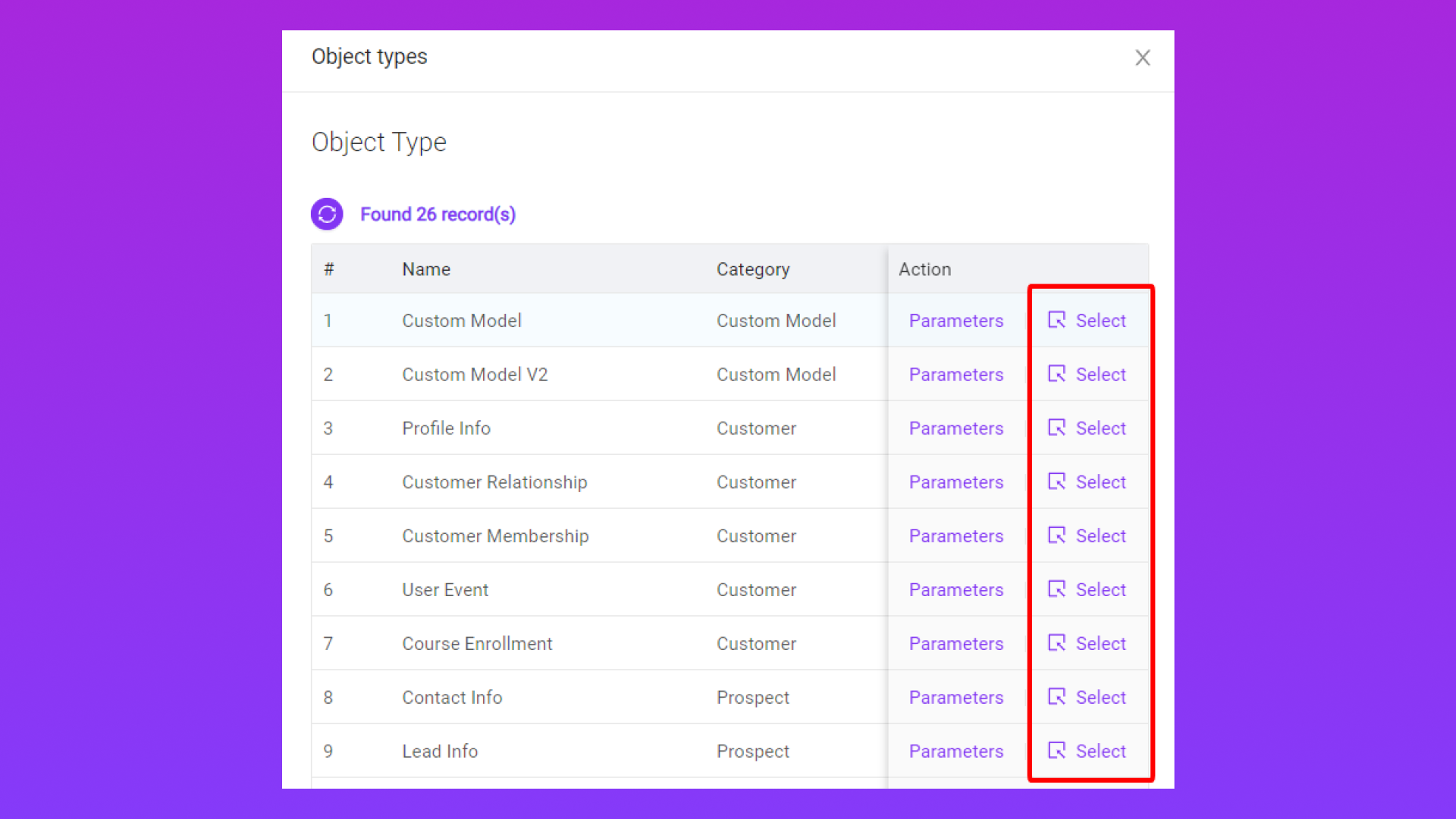Click Select icon for Contact Info row
This screenshot has height=819, width=1456.
1056,697
